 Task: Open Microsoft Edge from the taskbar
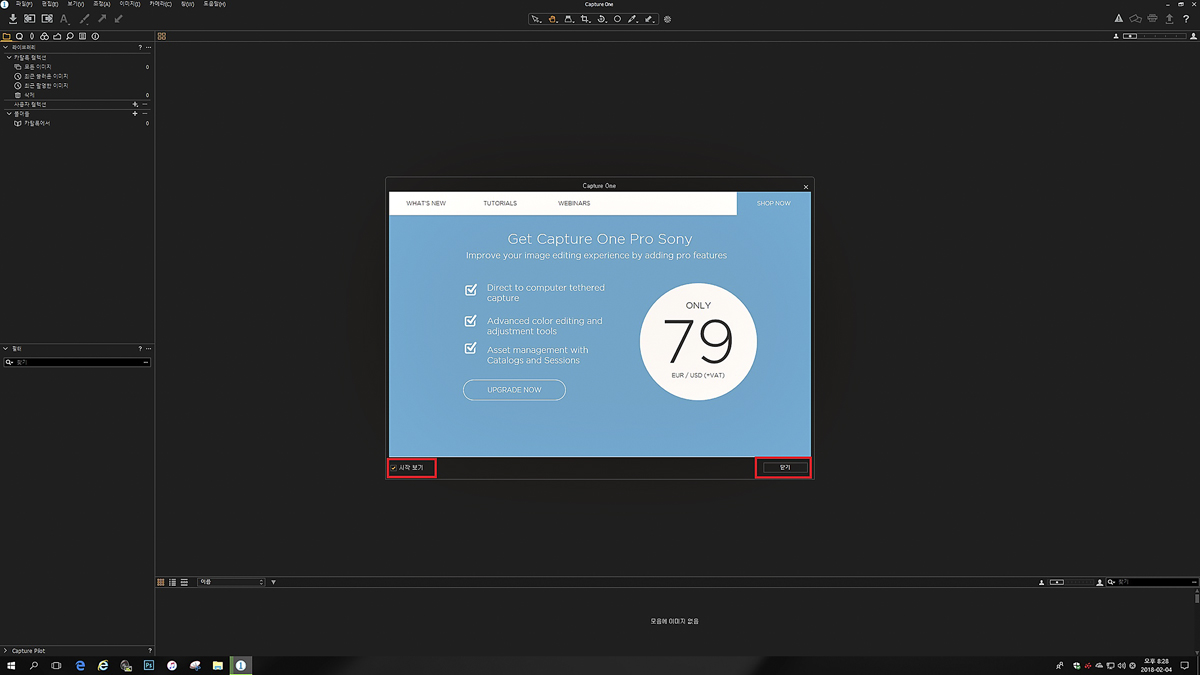(80, 665)
